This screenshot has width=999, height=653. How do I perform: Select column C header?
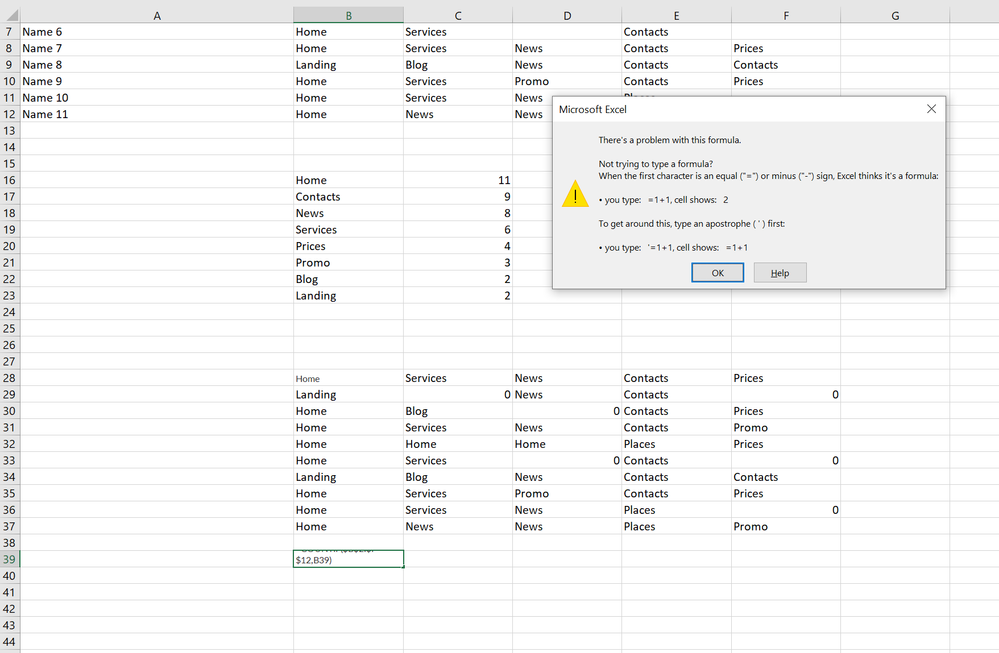(x=458, y=15)
